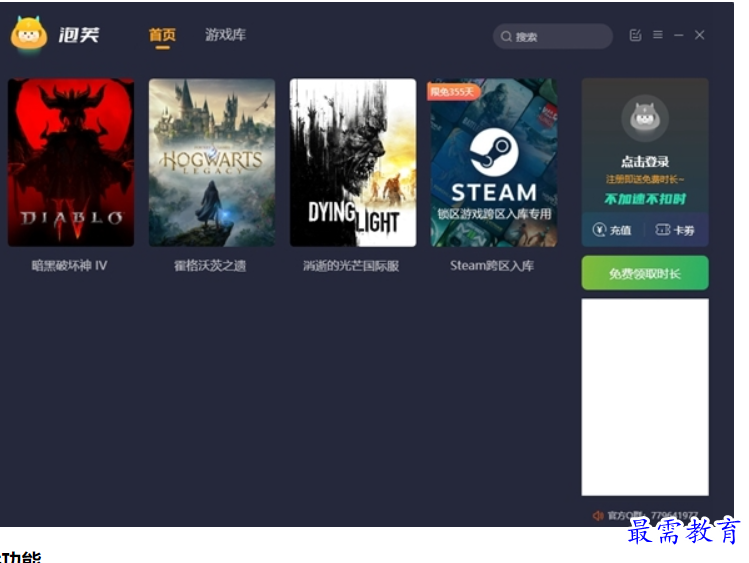Screen dimensions: 749x563
Task: Open the Steam cross-region cover card
Action: pos(494,162)
